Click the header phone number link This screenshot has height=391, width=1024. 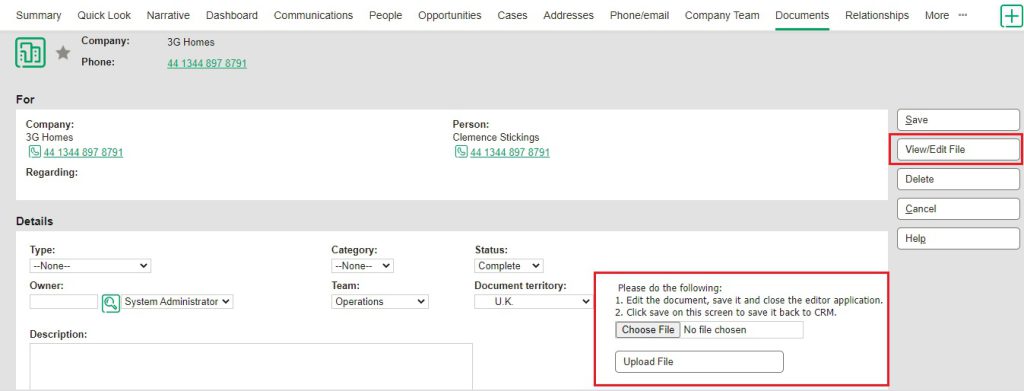(x=207, y=64)
